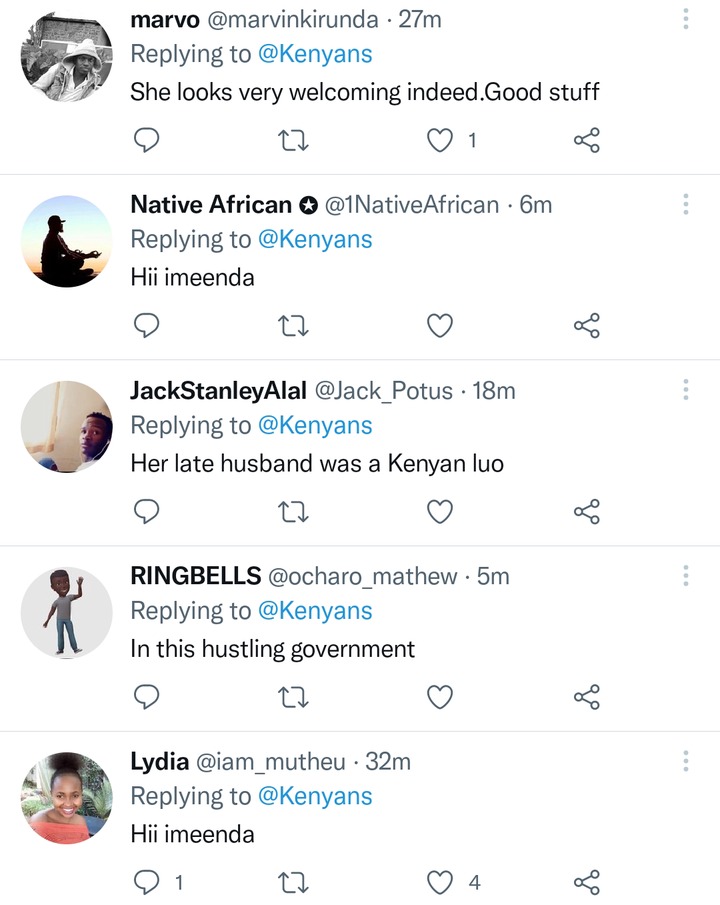Open the @Jack_Potus handle profile
The height and width of the screenshot is (905, 720).
(x=384, y=391)
